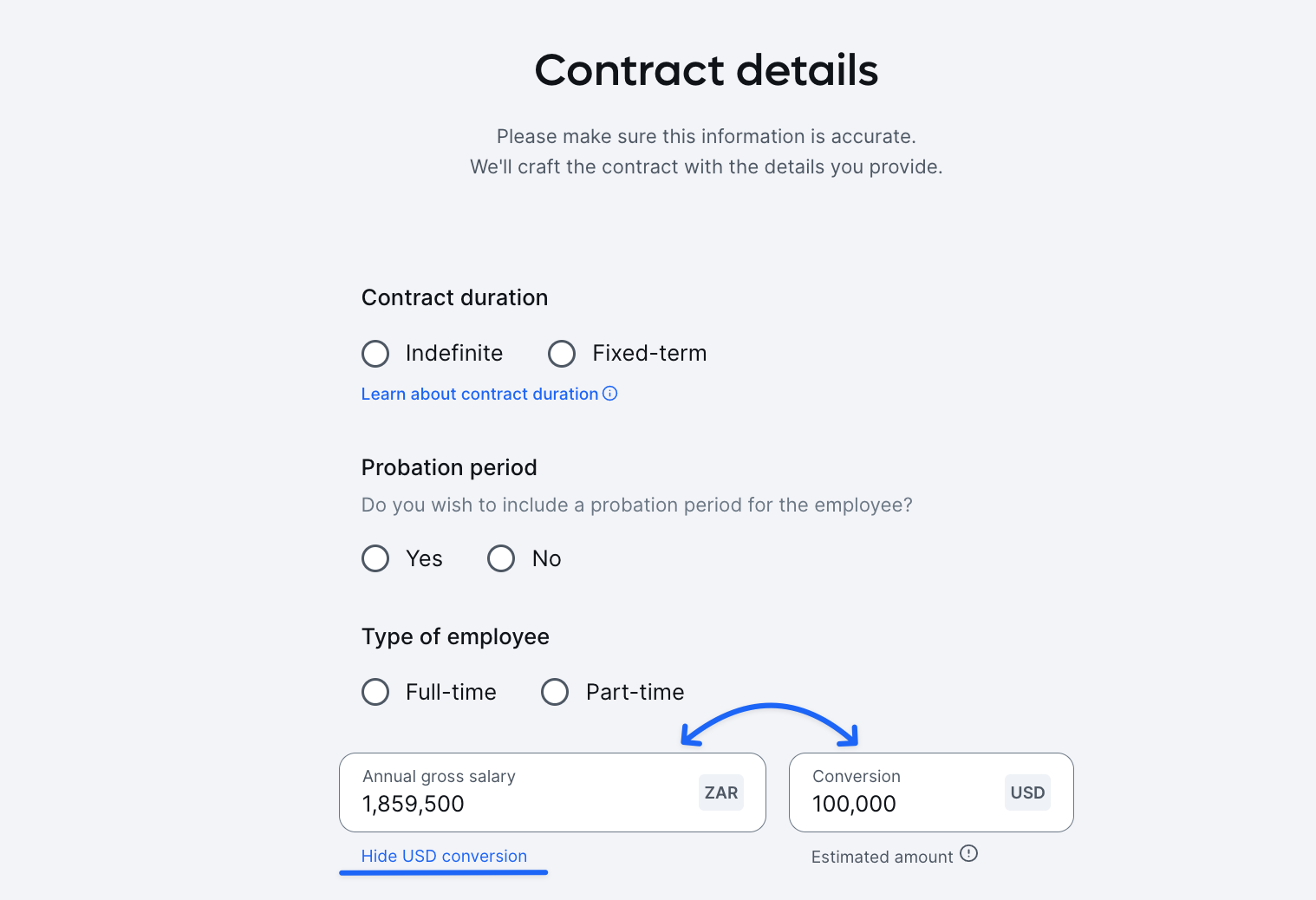Click the ZAR currency badge
Viewport: 1316px width, 900px height.
(x=721, y=792)
